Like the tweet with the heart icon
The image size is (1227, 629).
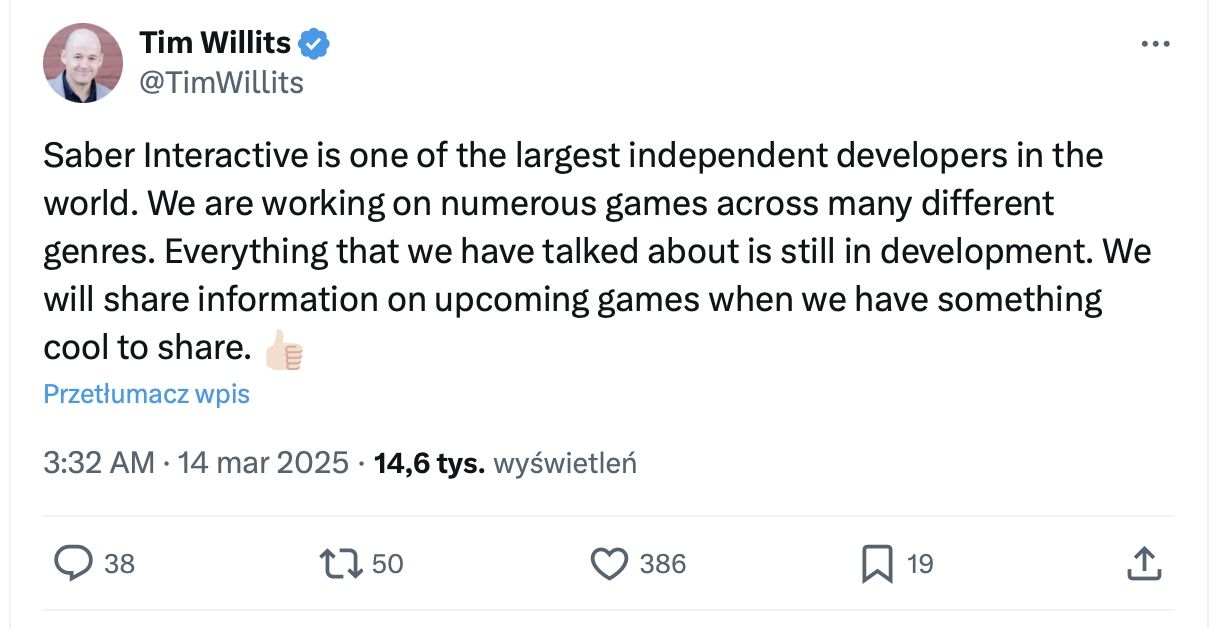(x=608, y=564)
